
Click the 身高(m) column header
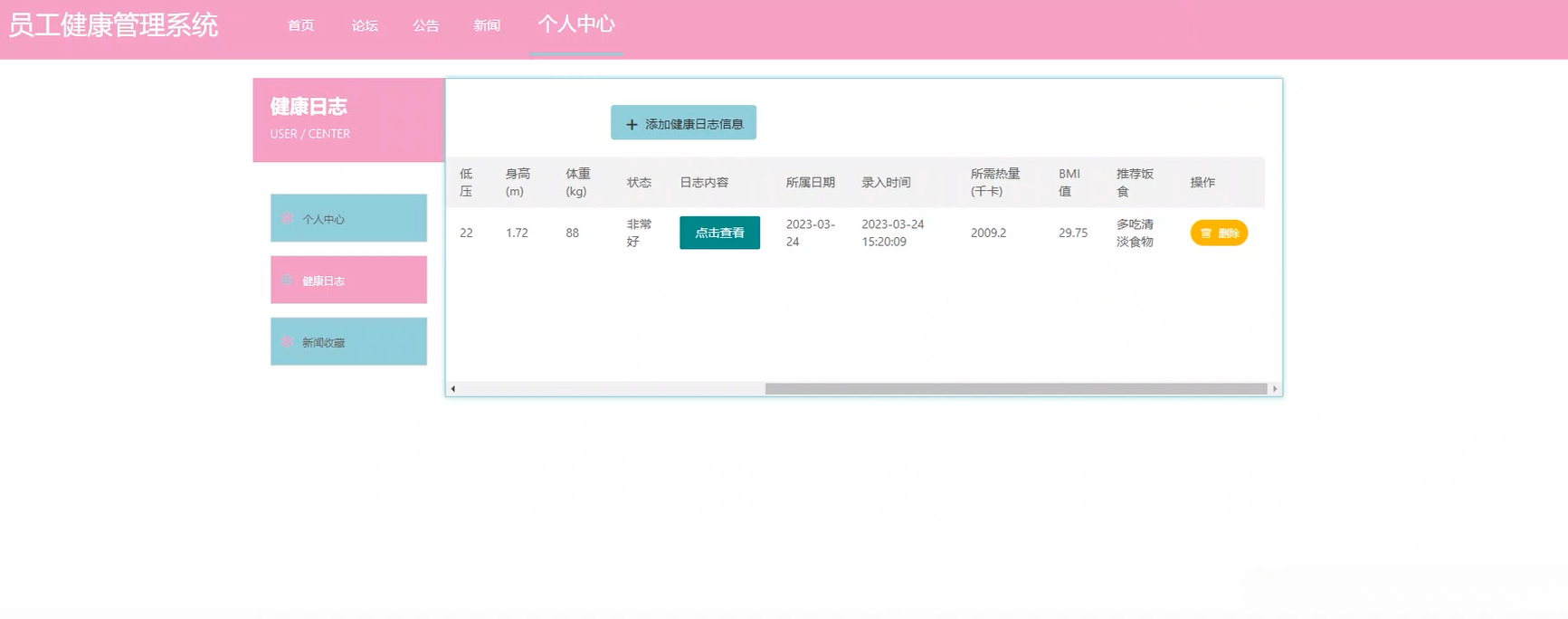518,182
